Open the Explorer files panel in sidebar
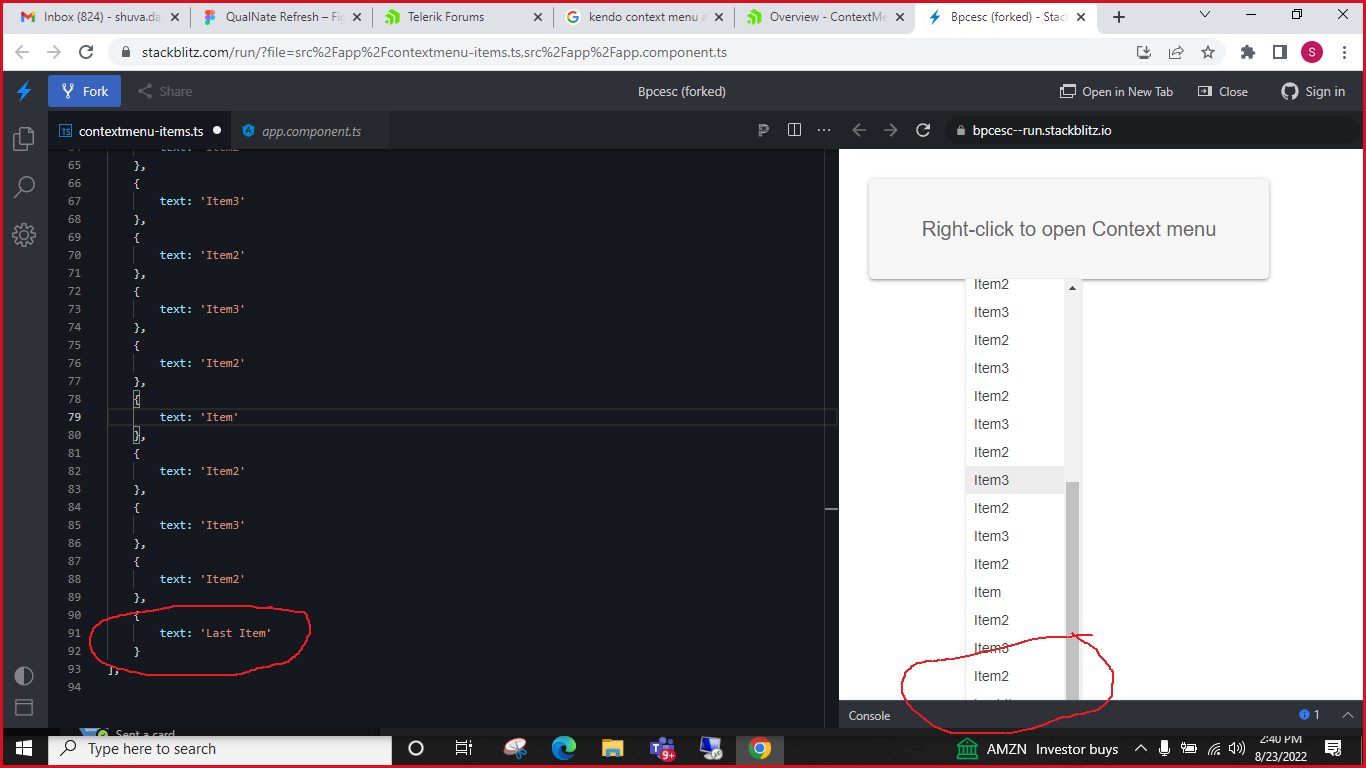Viewport: 1366px width, 768px height. [24, 139]
